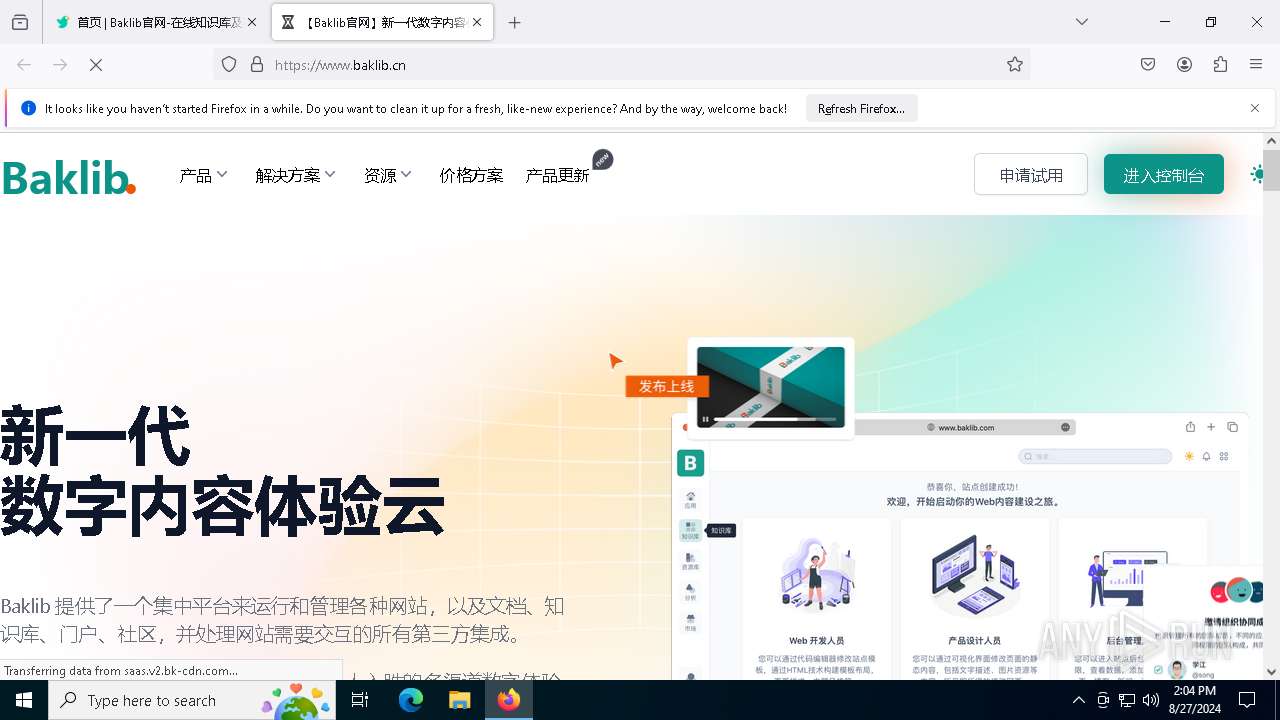Save page to Pocket
Viewport: 1280px width, 720px height.
1148,65
